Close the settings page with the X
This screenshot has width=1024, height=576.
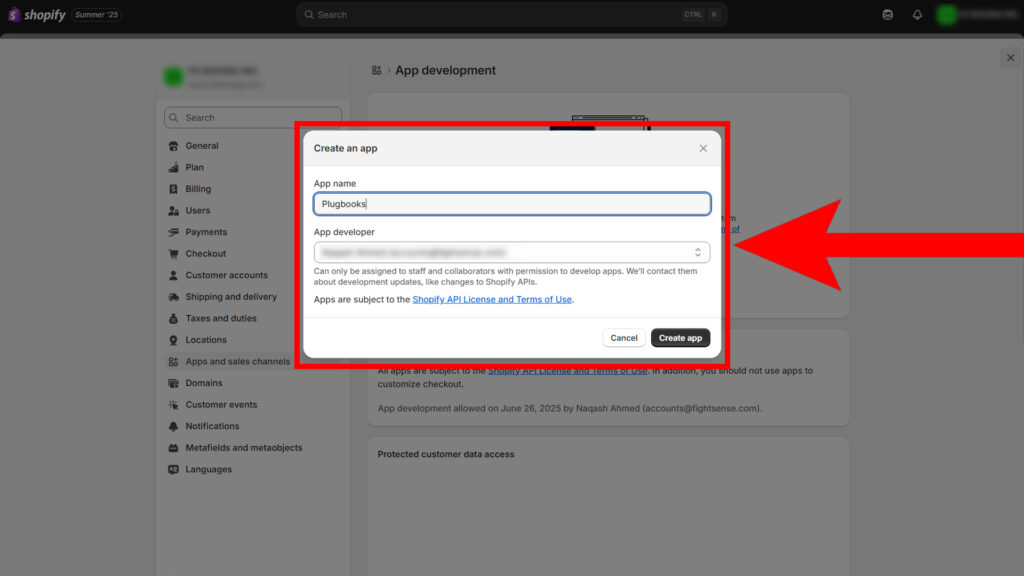(1010, 57)
